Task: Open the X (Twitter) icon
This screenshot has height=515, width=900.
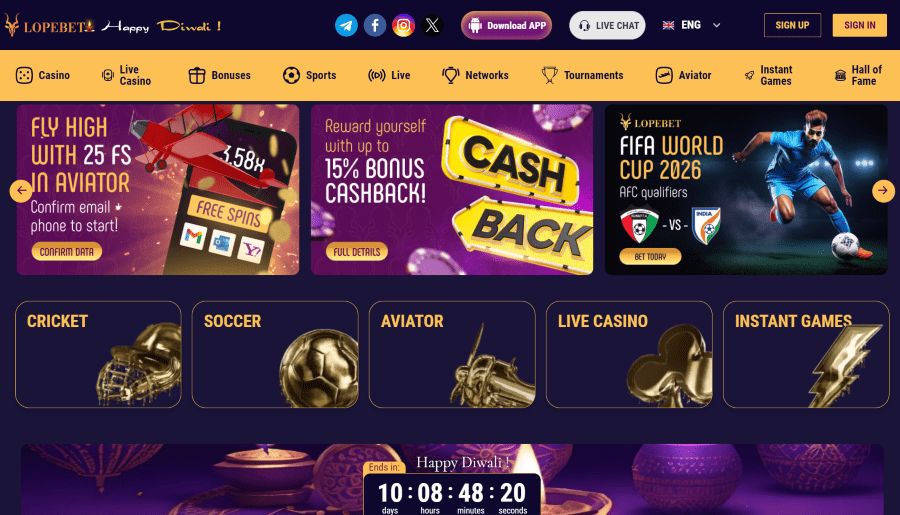Action: coord(432,25)
